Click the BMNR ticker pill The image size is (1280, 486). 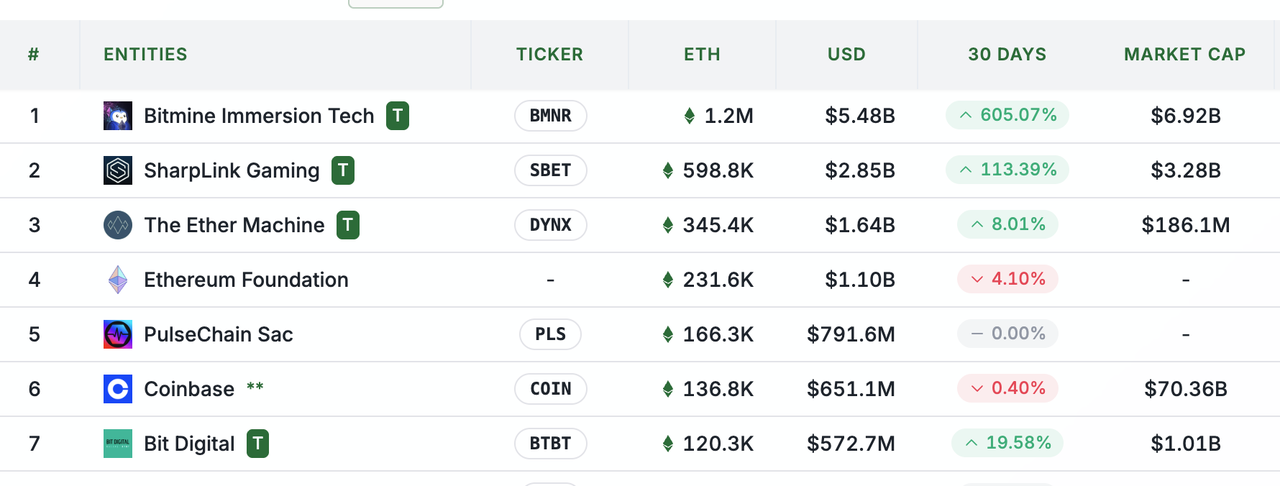click(550, 116)
